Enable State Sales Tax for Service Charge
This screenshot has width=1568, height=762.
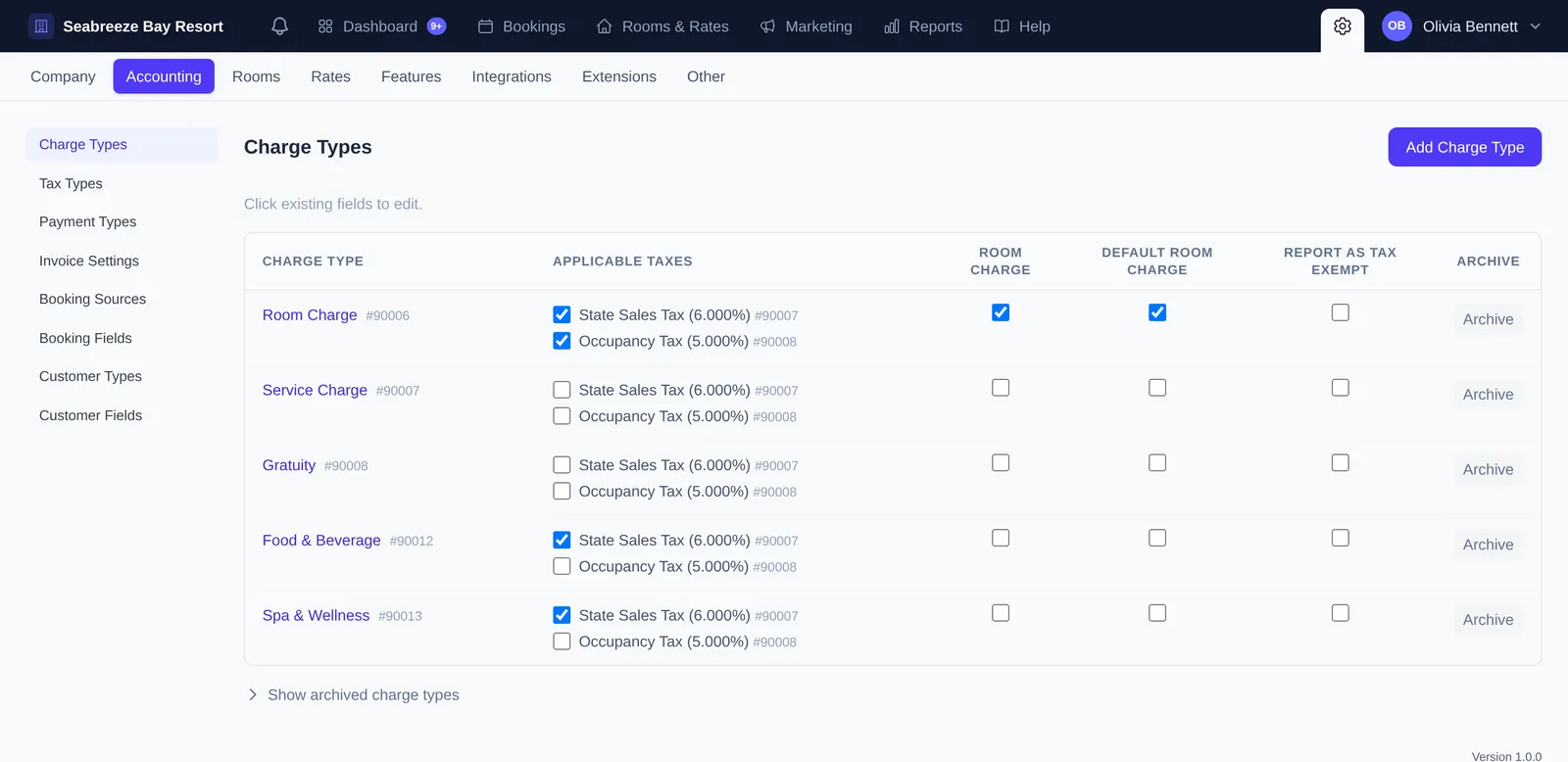point(562,390)
